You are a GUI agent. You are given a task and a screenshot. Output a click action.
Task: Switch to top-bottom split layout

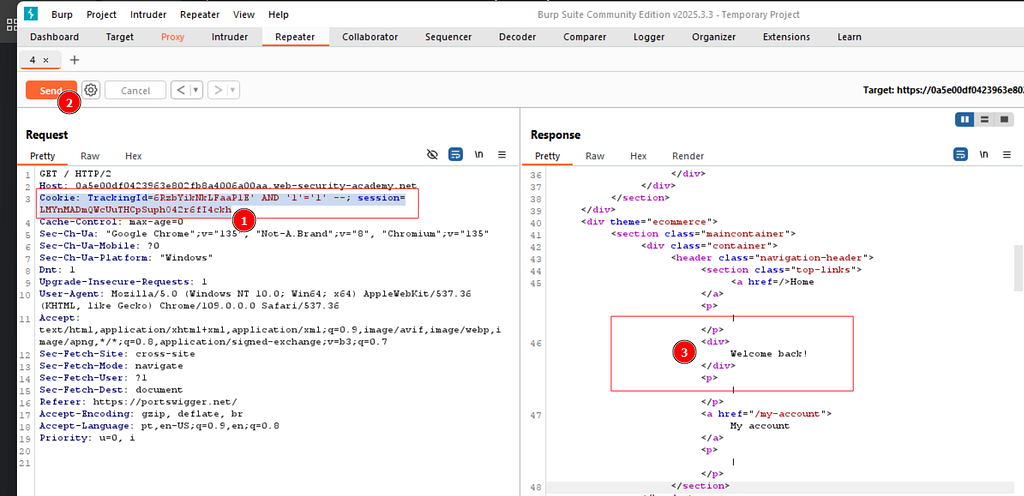(984, 119)
